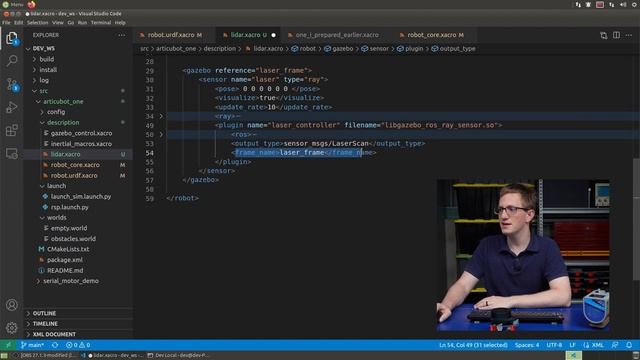Viewport: 640px width, 360px height.
Task: Click remote window indicator in status bar
Action: tap(8, 345)
